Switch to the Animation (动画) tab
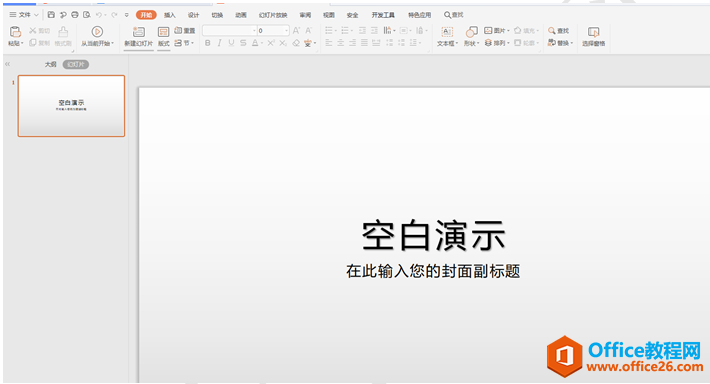The image size is (710, 384). pyautogui.click(x=241, y=15)
